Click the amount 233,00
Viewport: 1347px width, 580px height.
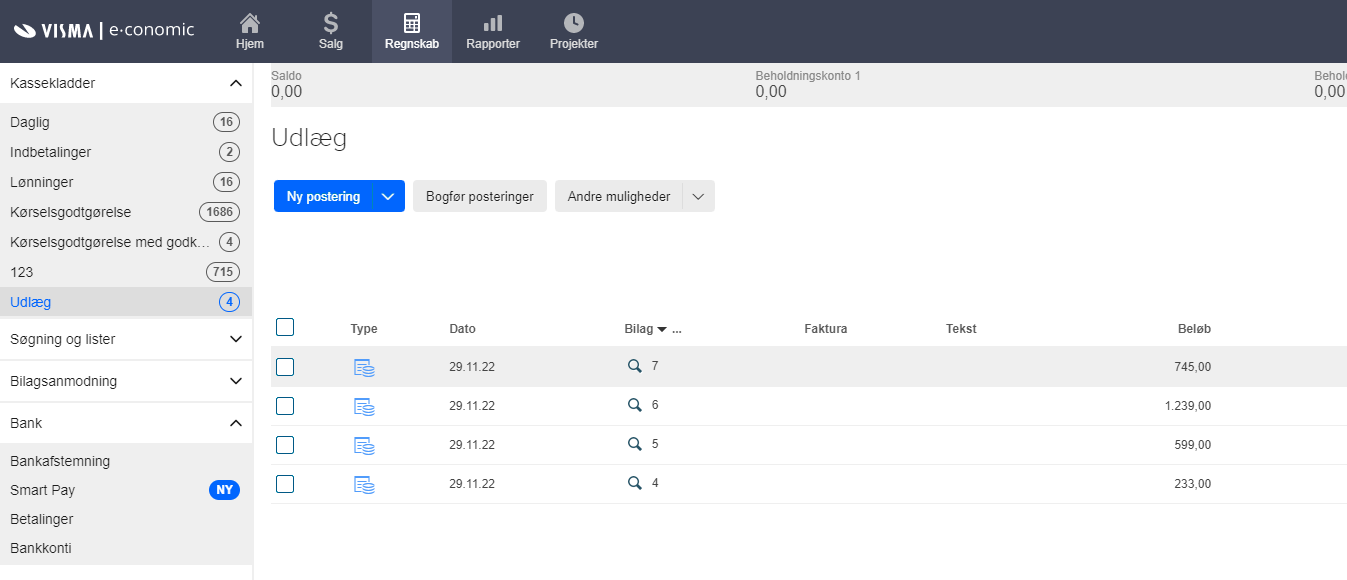tap(1193, 484)
